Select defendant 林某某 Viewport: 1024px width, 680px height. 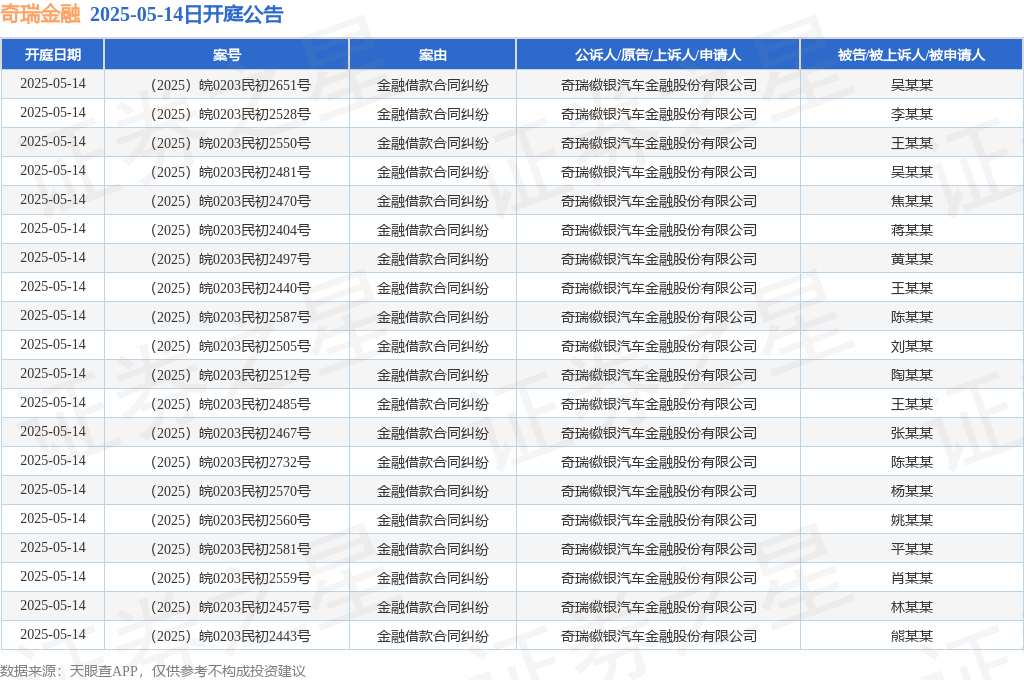912,607
